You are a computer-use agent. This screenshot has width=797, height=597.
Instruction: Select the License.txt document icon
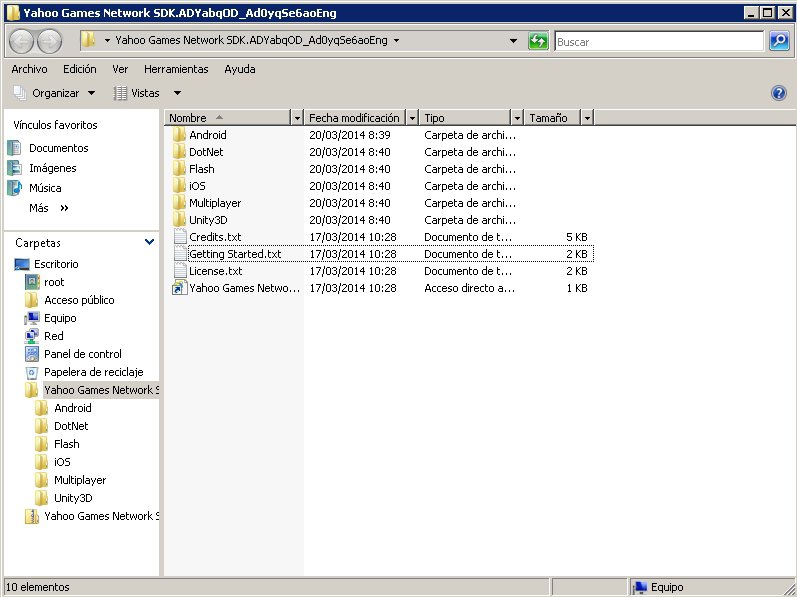[x=179, y=271]
